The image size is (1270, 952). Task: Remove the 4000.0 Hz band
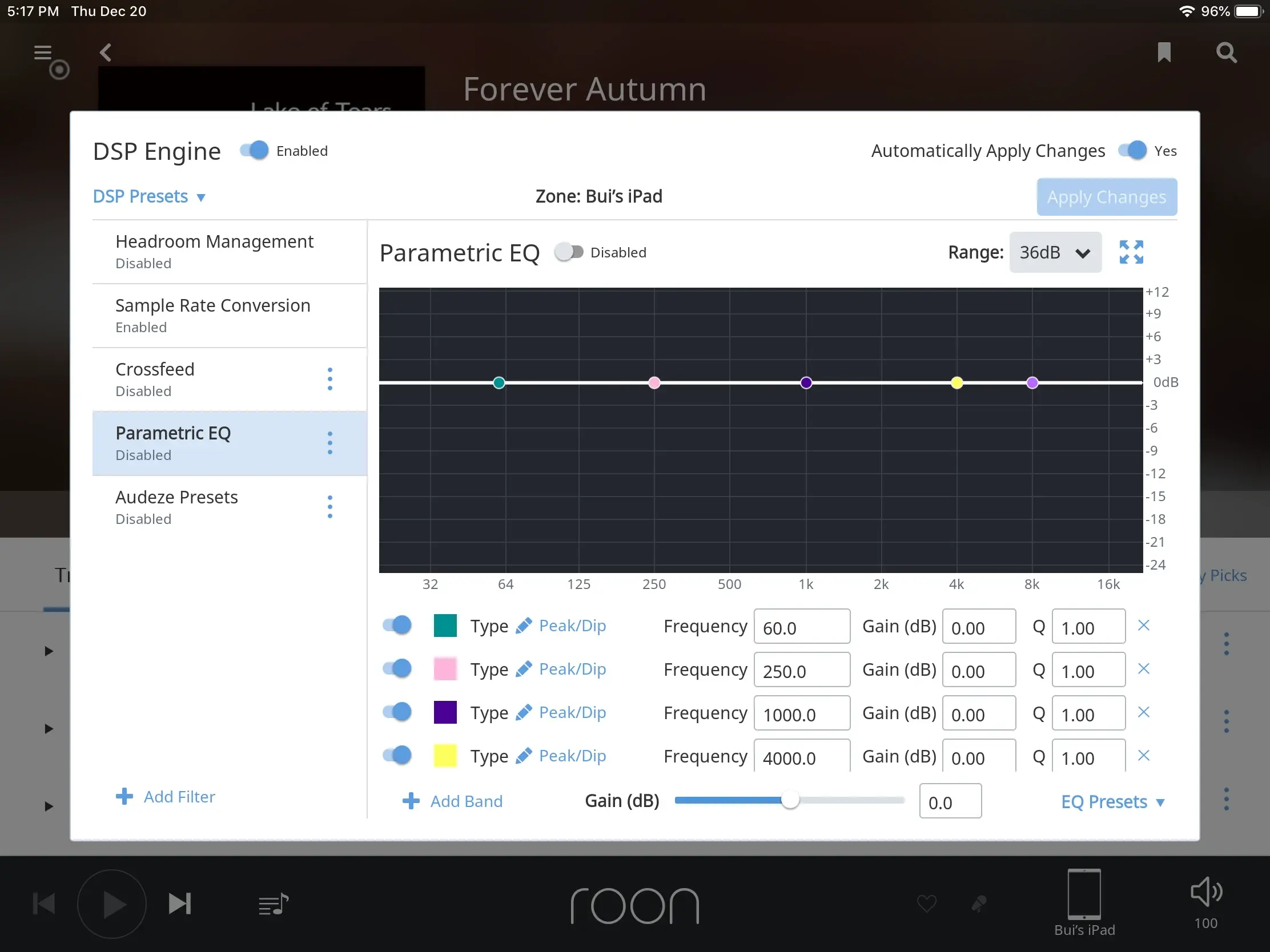(x=1144, y=756)
